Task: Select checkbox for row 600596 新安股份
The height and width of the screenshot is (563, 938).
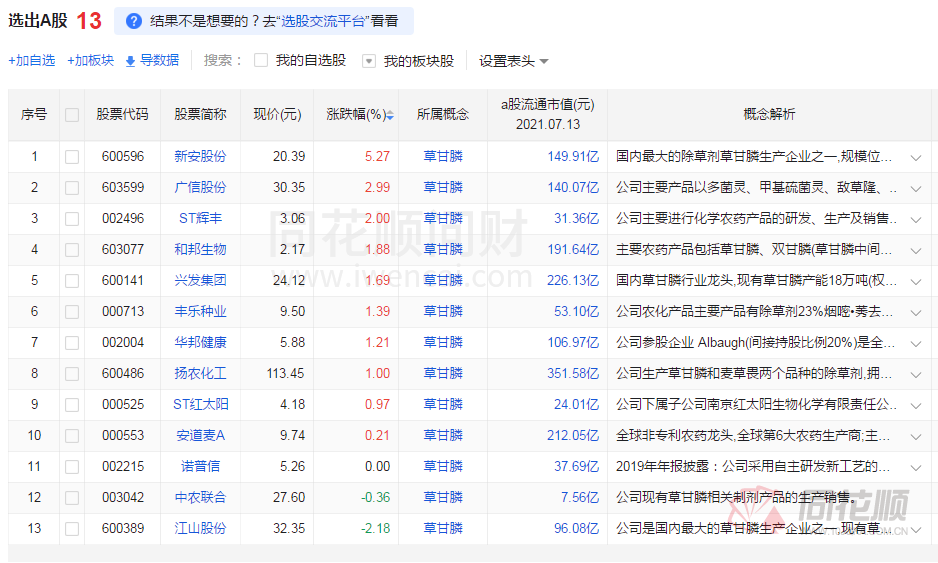Action: (x=72, y=157)
